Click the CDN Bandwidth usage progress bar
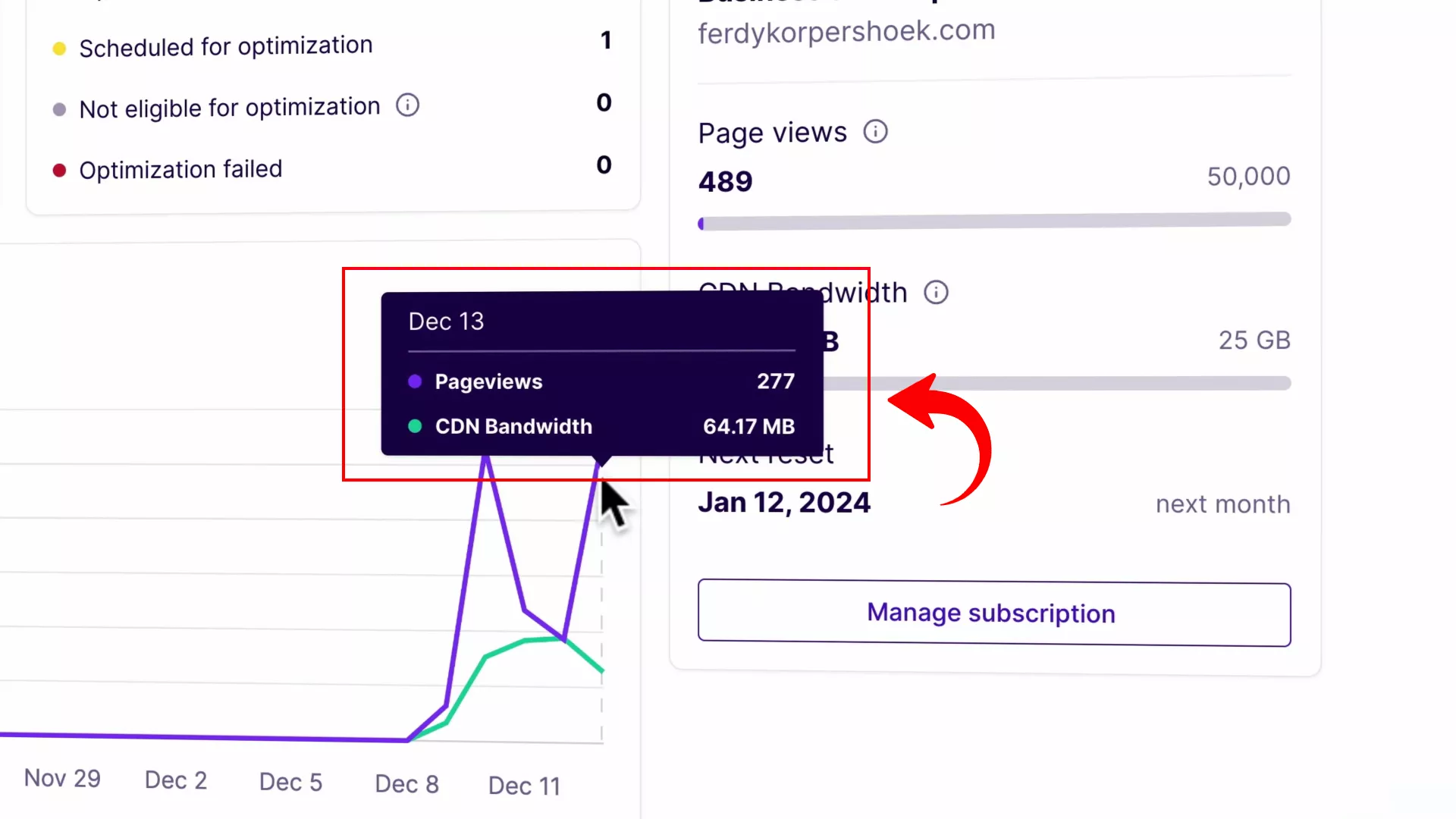 click(x=1057, y=383)
